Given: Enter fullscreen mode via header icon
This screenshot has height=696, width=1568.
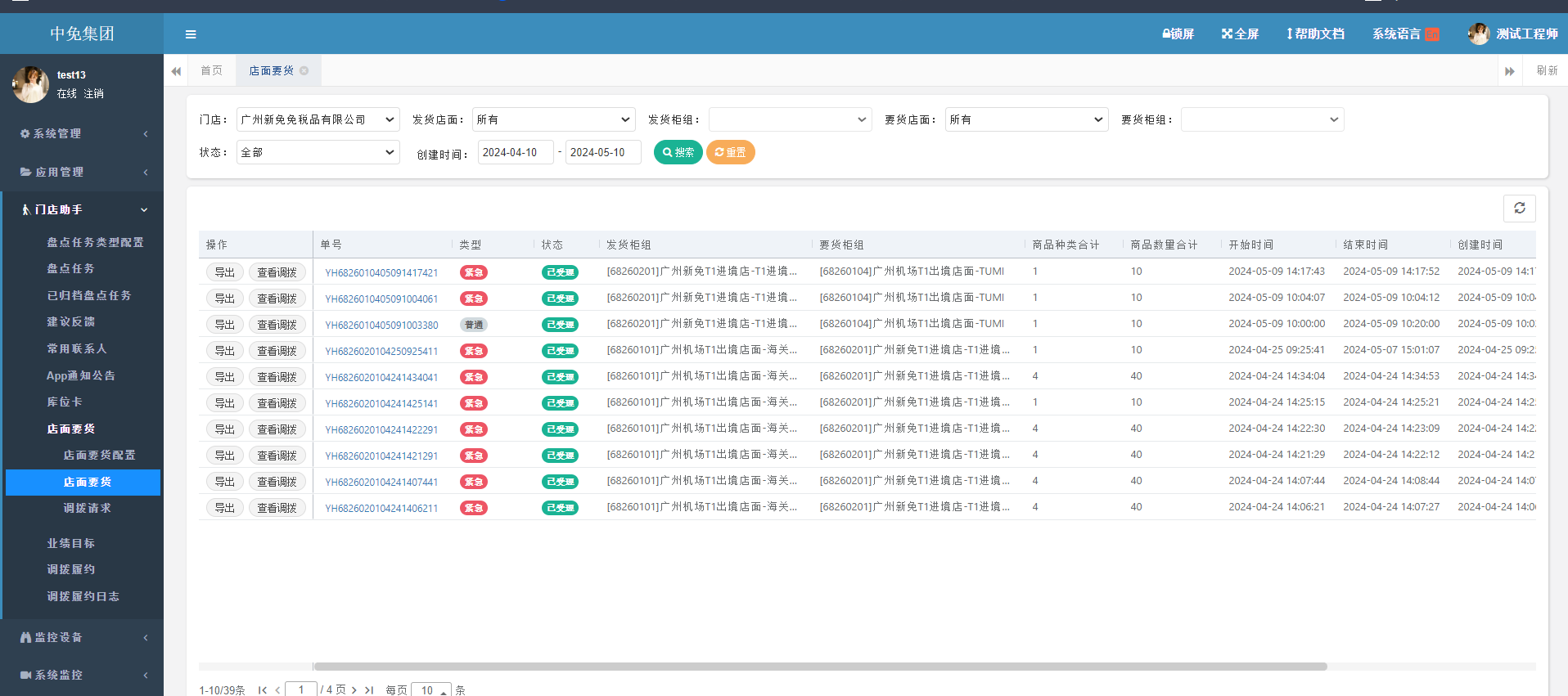Looking at the screenshot, I should pyautogui.click(x=1227, y=34).
